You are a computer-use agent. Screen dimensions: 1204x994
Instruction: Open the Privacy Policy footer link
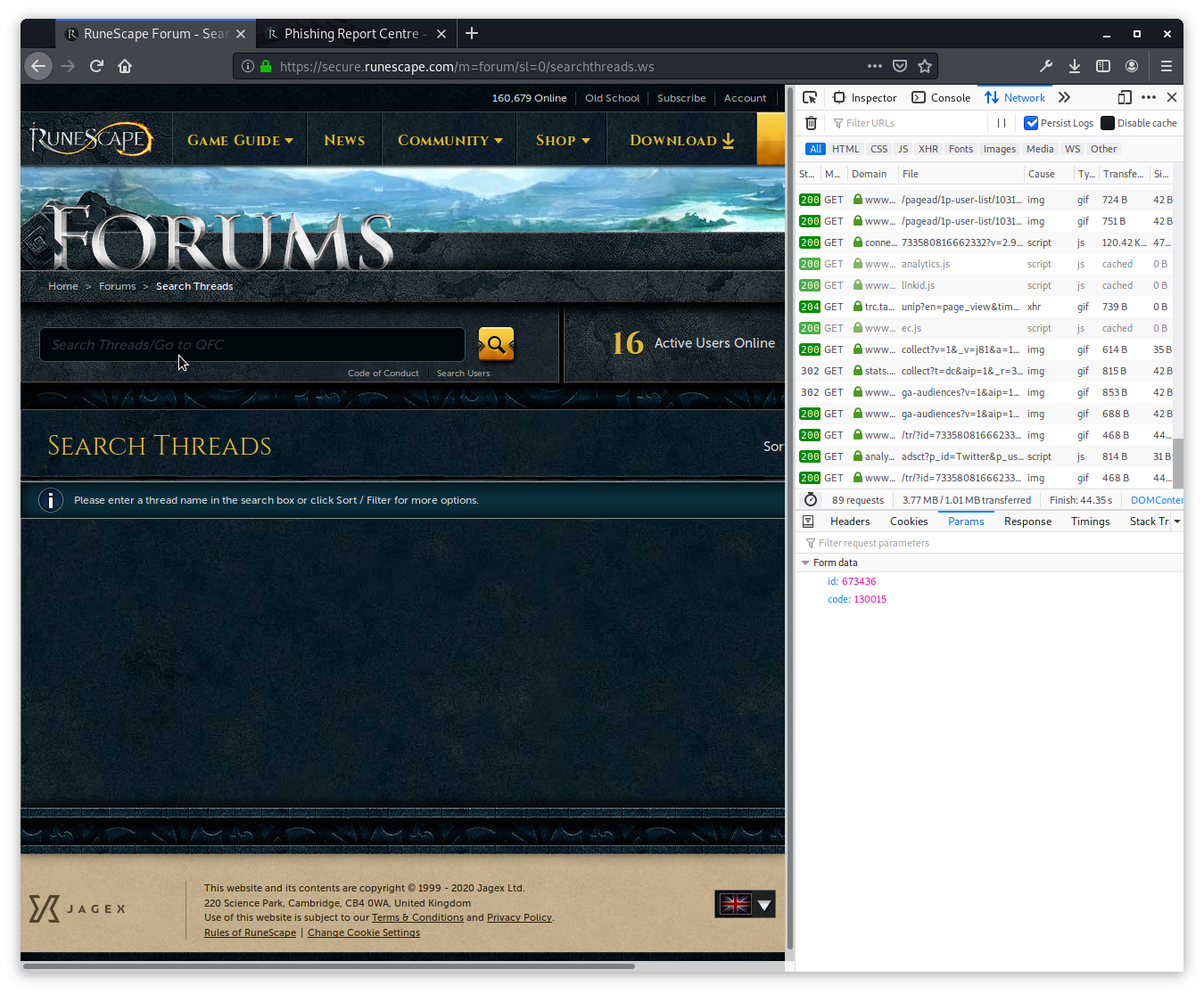[x=519, y=917]
